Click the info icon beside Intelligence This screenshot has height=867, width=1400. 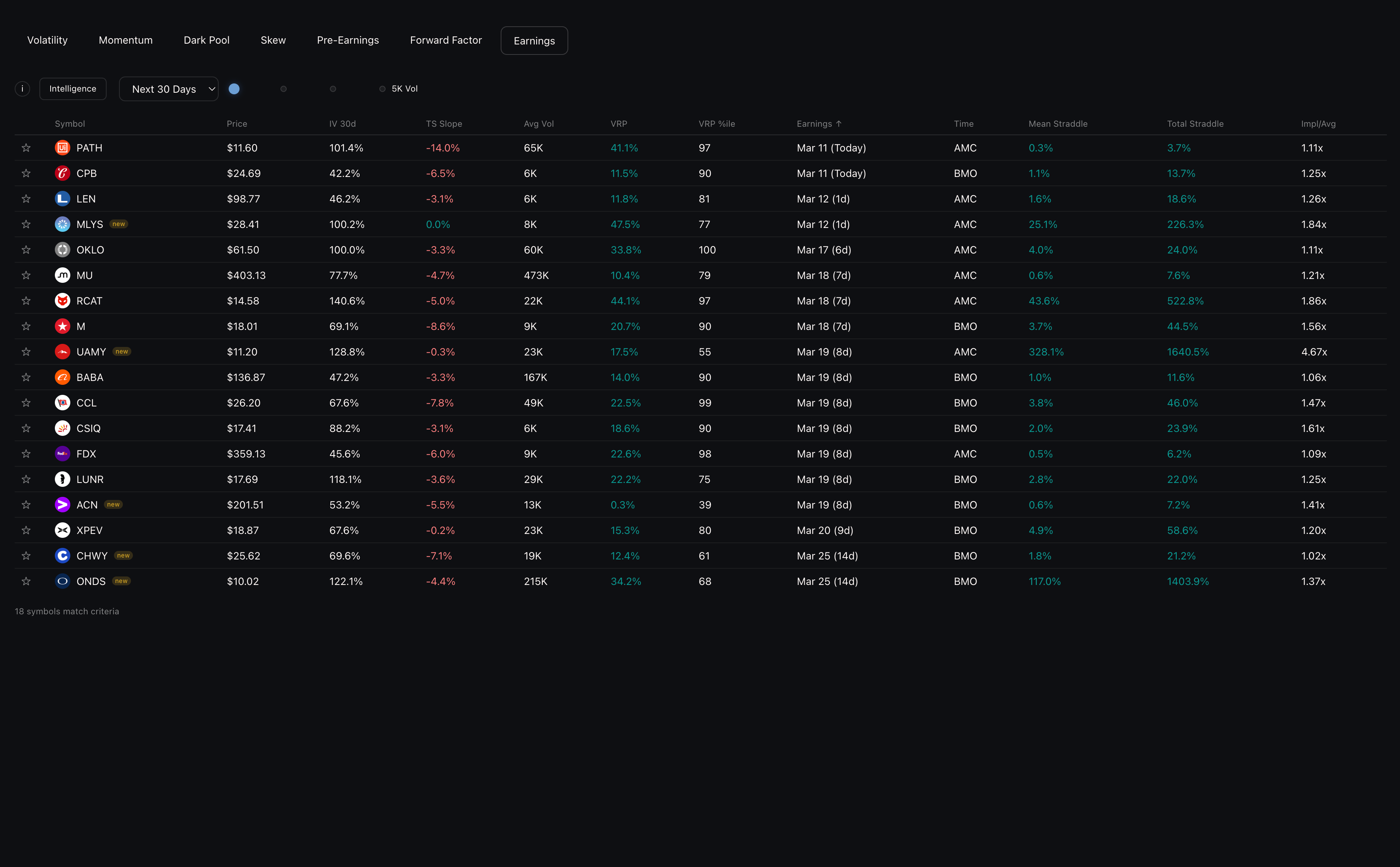coord(22,89)
